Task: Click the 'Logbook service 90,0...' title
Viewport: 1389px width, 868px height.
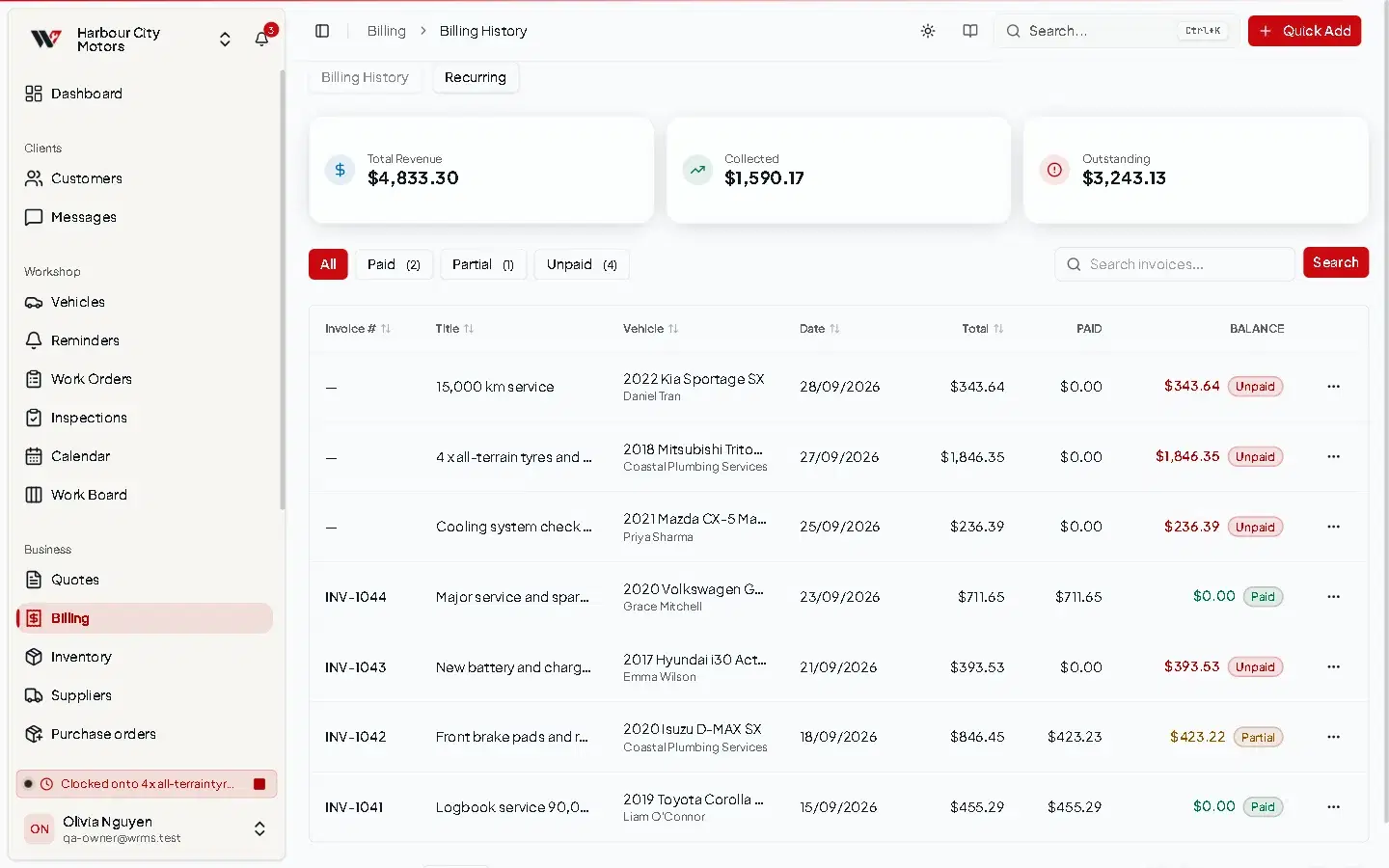Action: coord(512,807)
